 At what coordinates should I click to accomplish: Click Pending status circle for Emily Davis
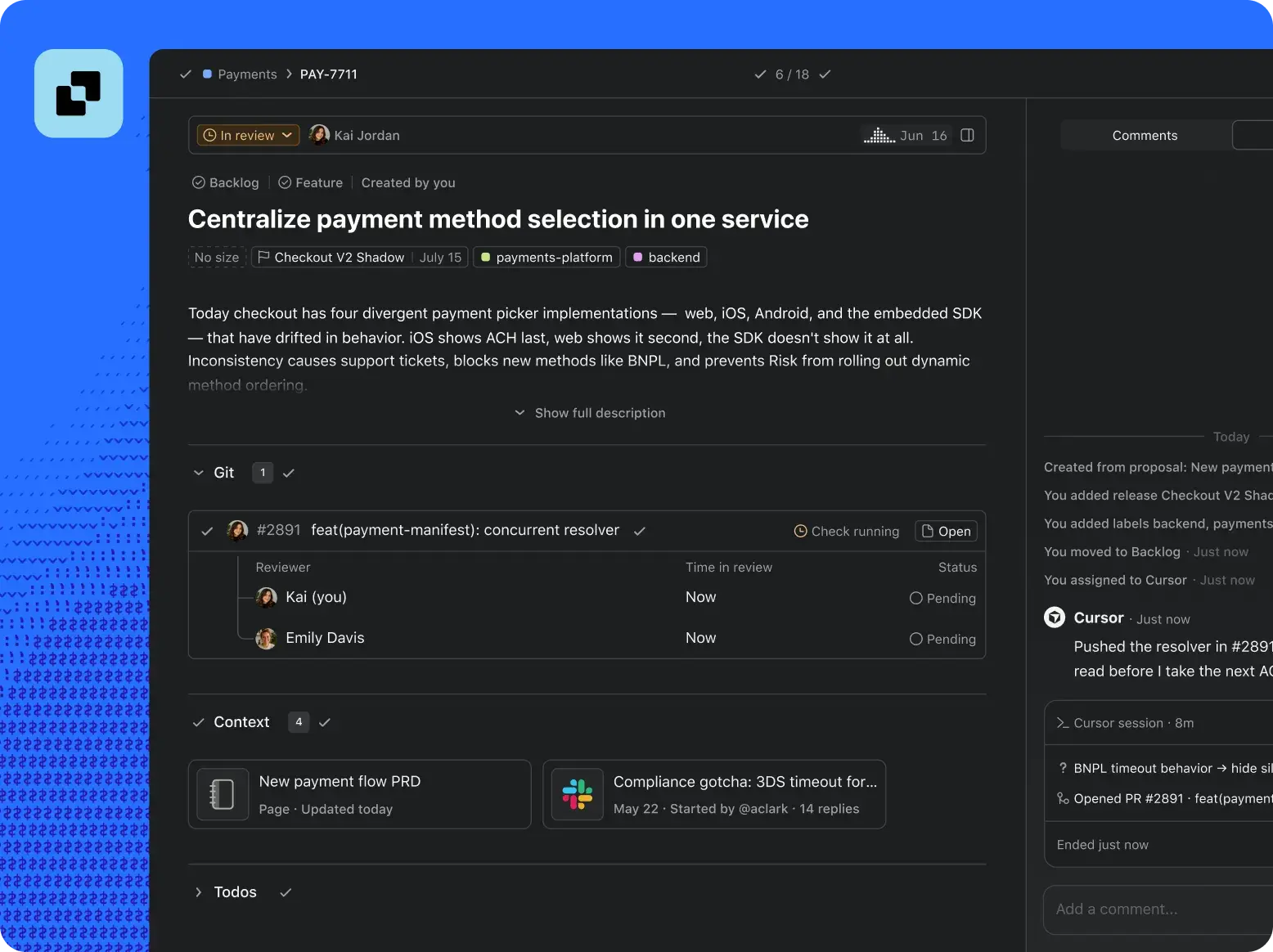[916, 639]
